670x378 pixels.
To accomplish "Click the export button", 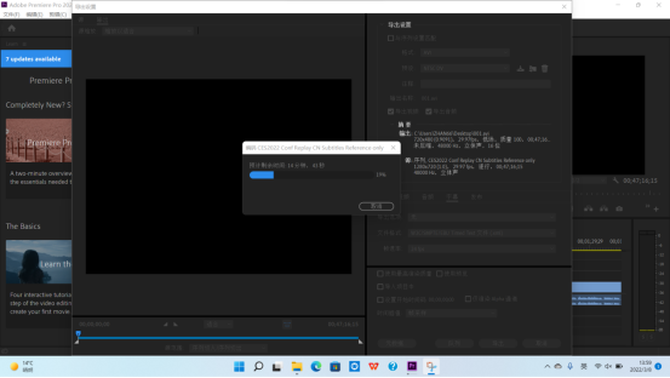I will (x=498, y=343).
